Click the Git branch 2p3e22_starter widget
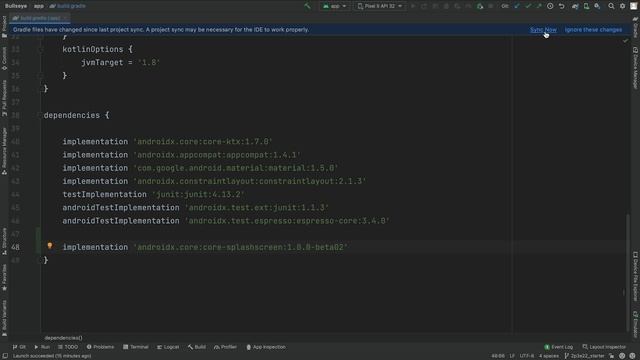This screenshot has height=360, width=640. [584, 356]
